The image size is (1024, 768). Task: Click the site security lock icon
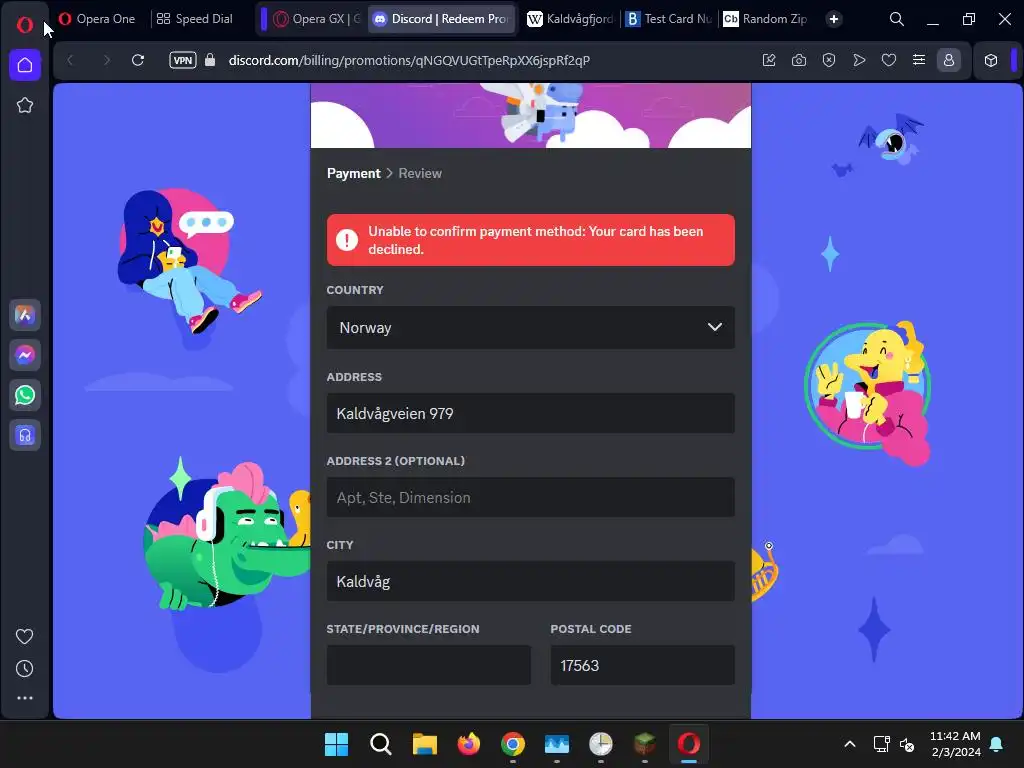coord(210,60)
